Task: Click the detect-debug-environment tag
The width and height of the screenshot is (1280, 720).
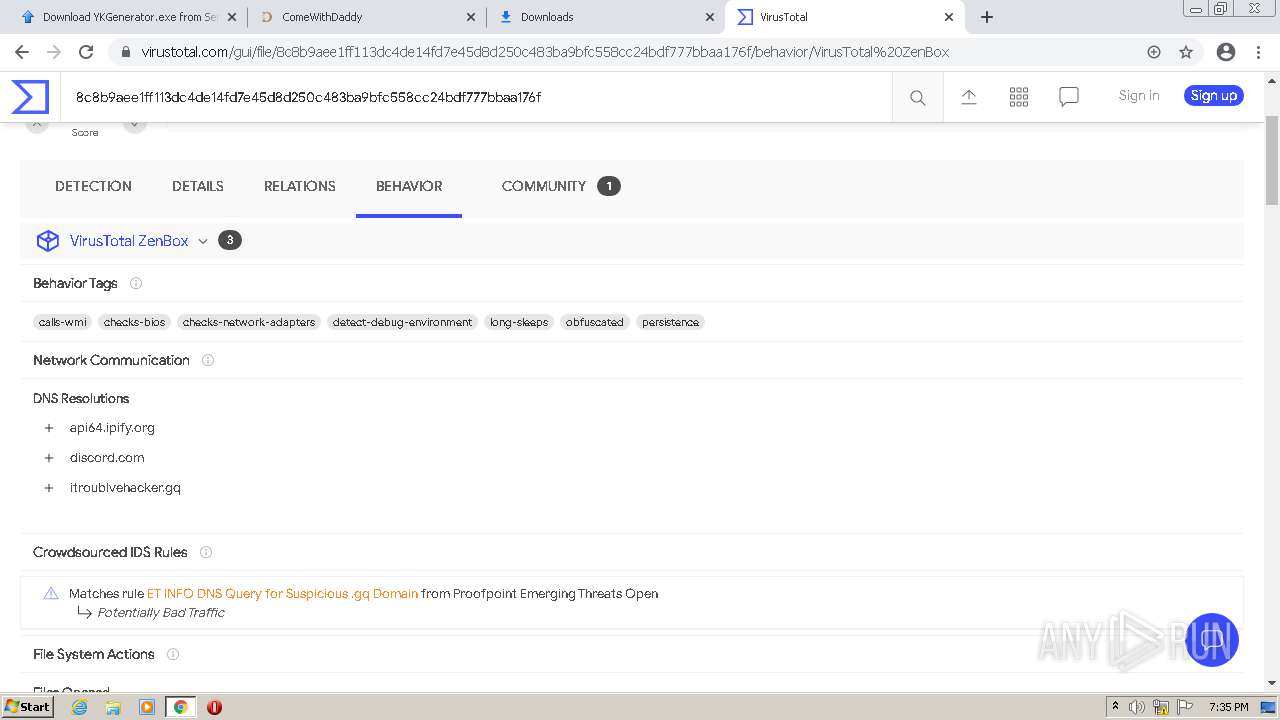Action: (x=402, y=322)
